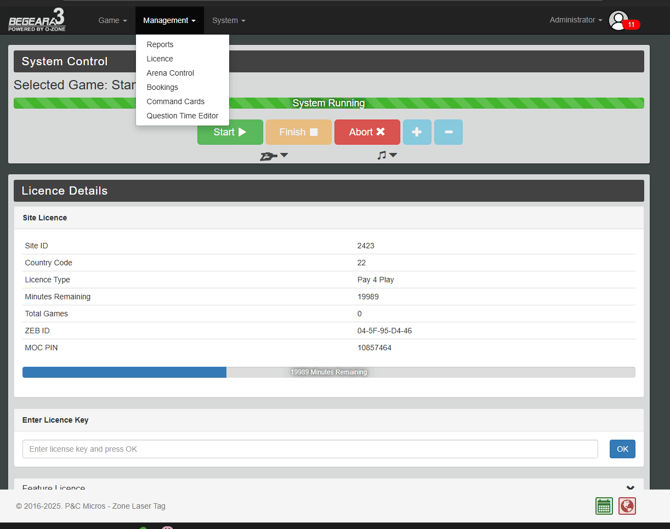The image size is (670, 529).
Task: Select MOC PIN value 10857464
Action: click(374, 348)
